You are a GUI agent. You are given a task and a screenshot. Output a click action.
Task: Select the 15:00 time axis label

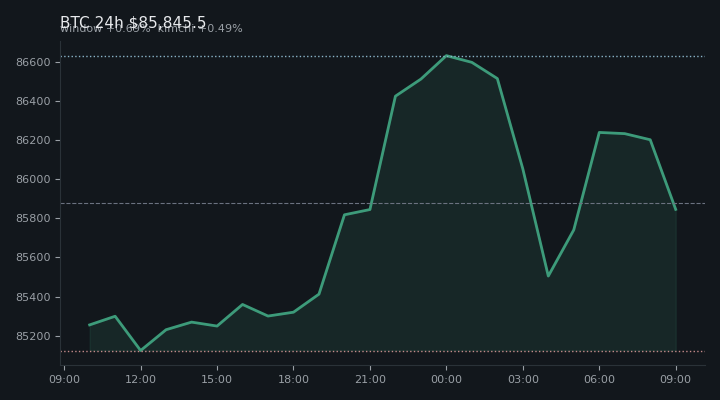[x=217, y=379]
